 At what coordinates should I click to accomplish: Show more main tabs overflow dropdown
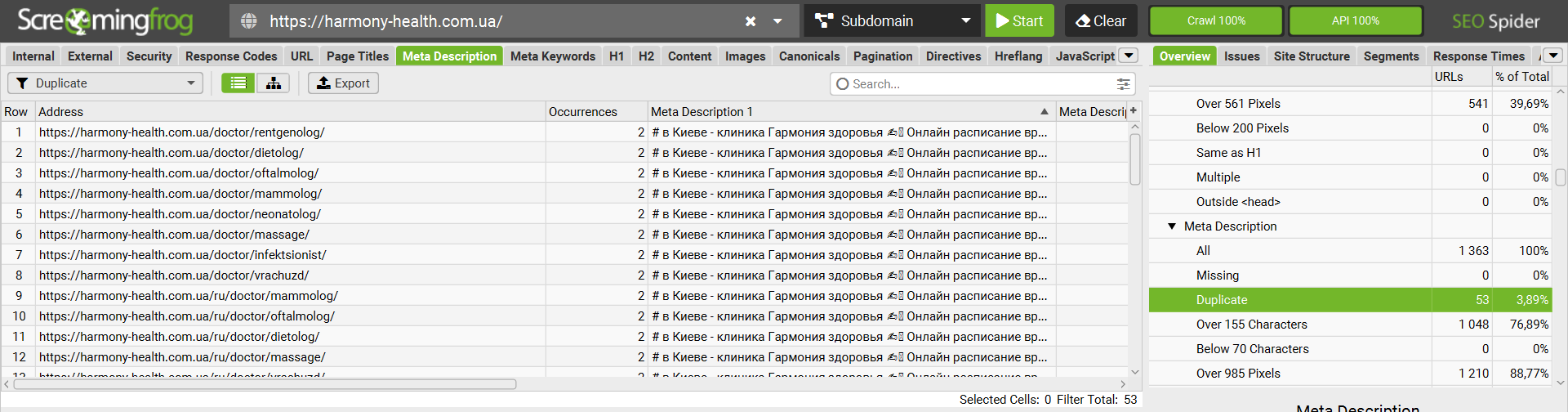pyautogui.click(x=1129, y=56)
